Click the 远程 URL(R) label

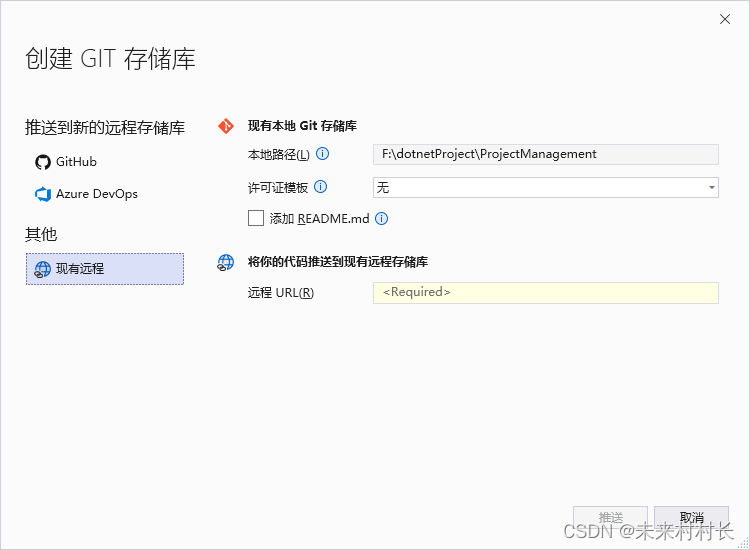[281, 293]
